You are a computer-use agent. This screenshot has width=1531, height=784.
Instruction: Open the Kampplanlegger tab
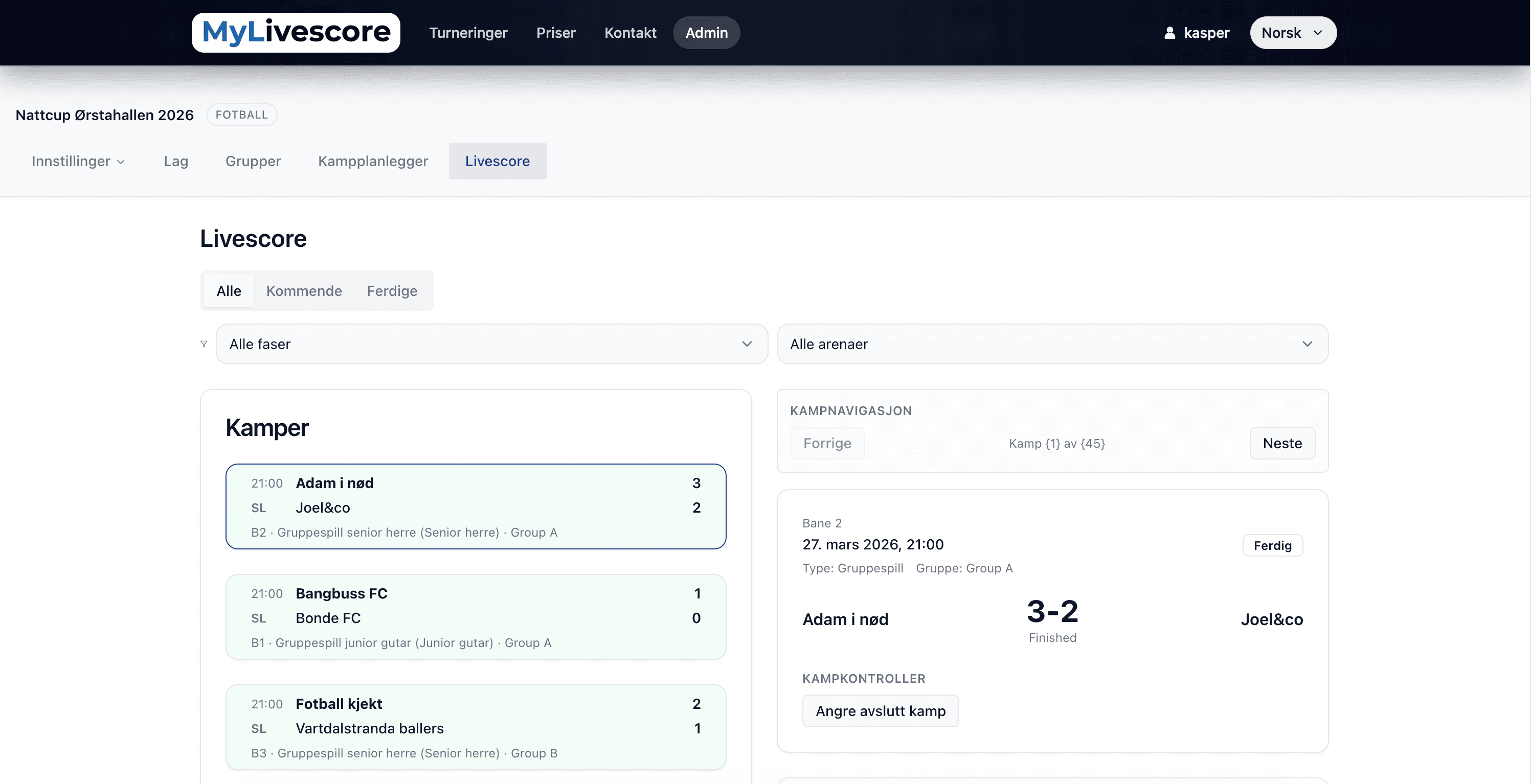[x=373, y=161]
